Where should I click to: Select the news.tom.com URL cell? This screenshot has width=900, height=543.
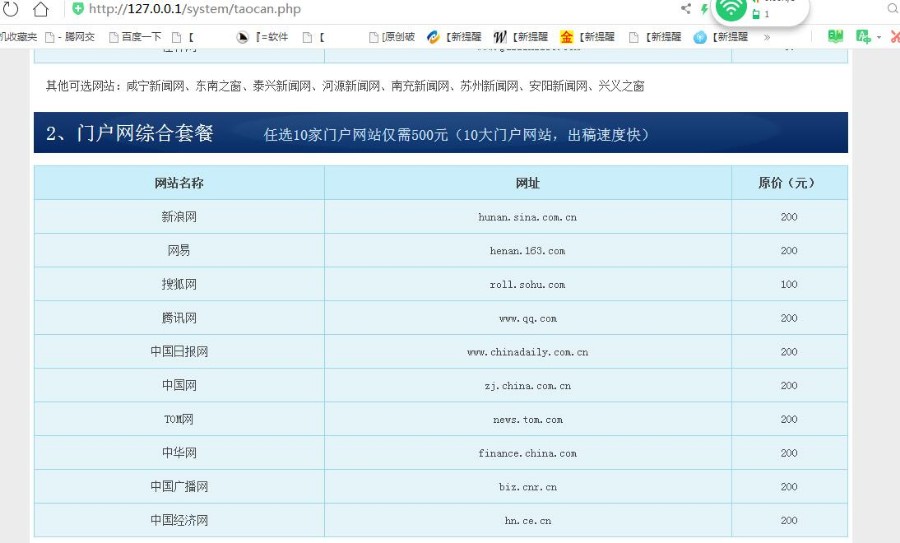coord(527,419)
